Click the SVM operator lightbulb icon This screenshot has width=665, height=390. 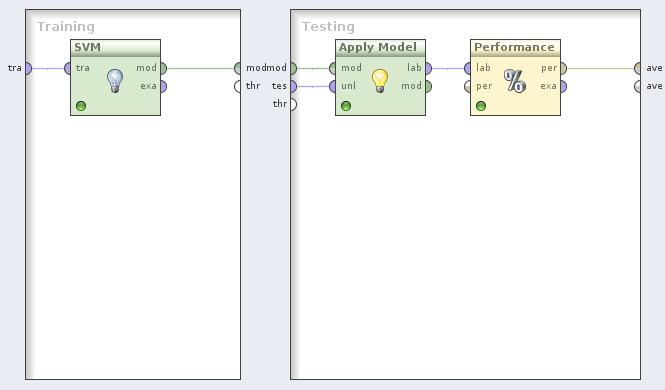pyautogui.click(x=115, y=81)
